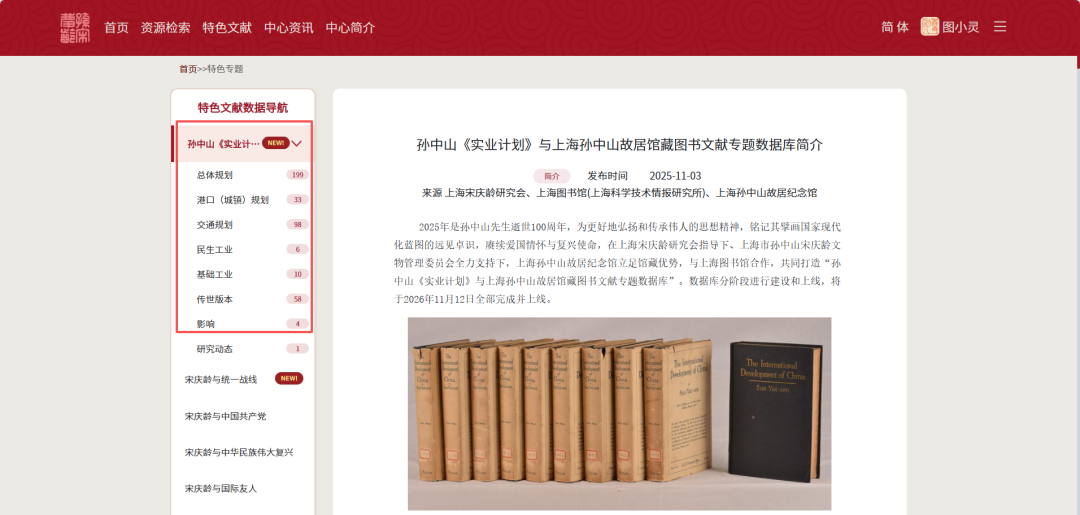Screen dimensions: 1080x515
Task: Open 宋庆龄与中国共产党 topic
Action: pos(225,417)
